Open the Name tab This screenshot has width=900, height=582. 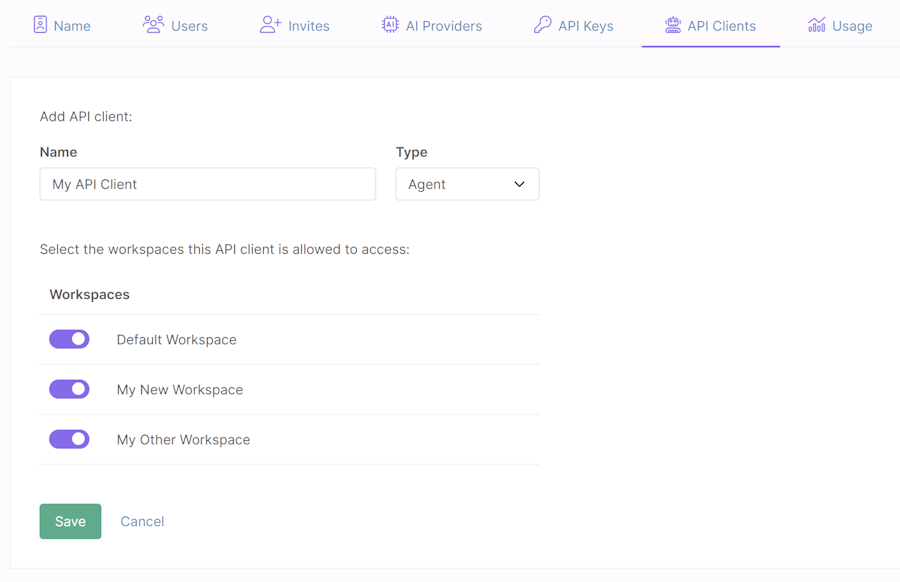(62, 26)
